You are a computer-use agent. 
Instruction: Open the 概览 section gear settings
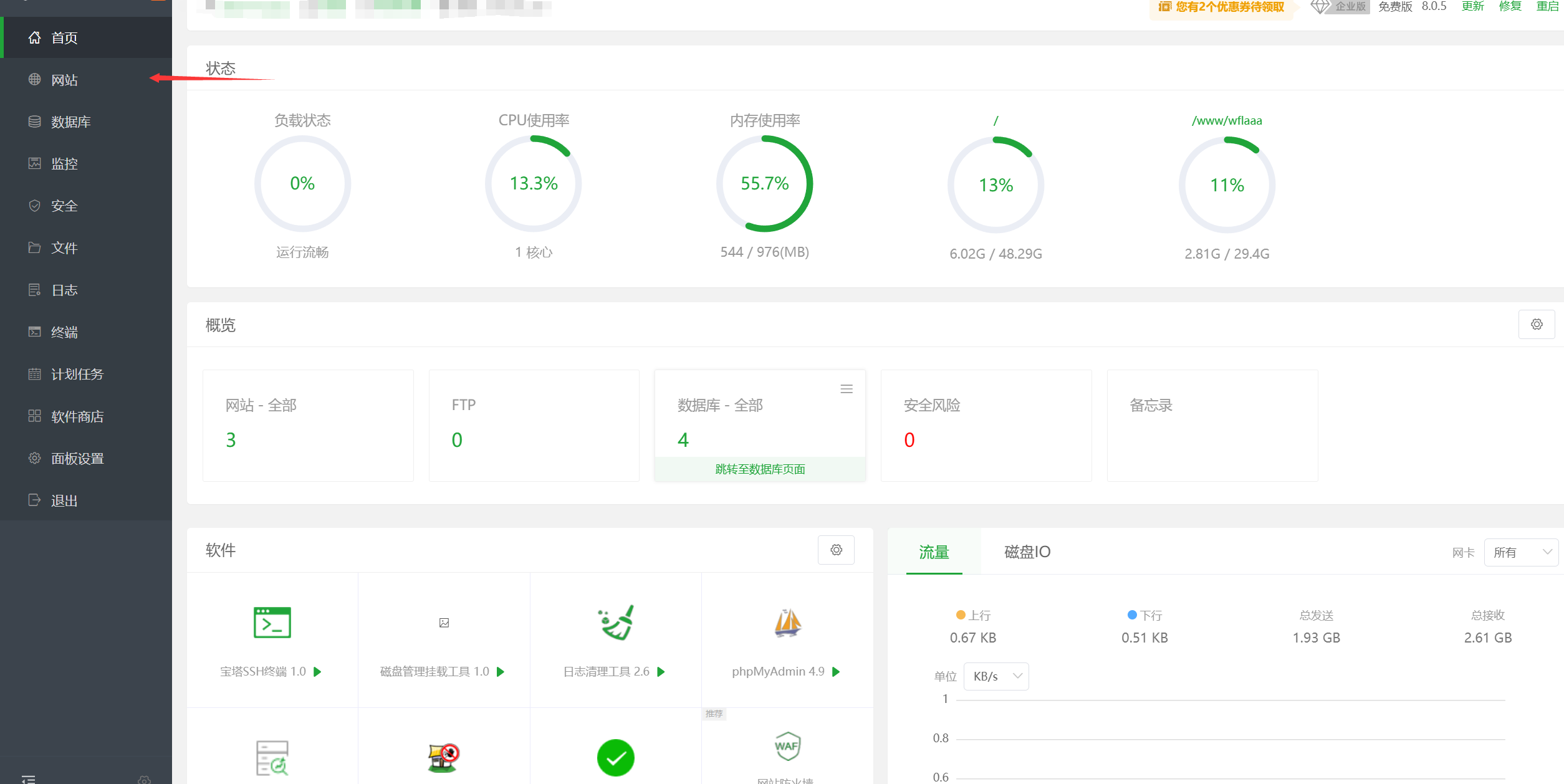tap(1537, 325)
